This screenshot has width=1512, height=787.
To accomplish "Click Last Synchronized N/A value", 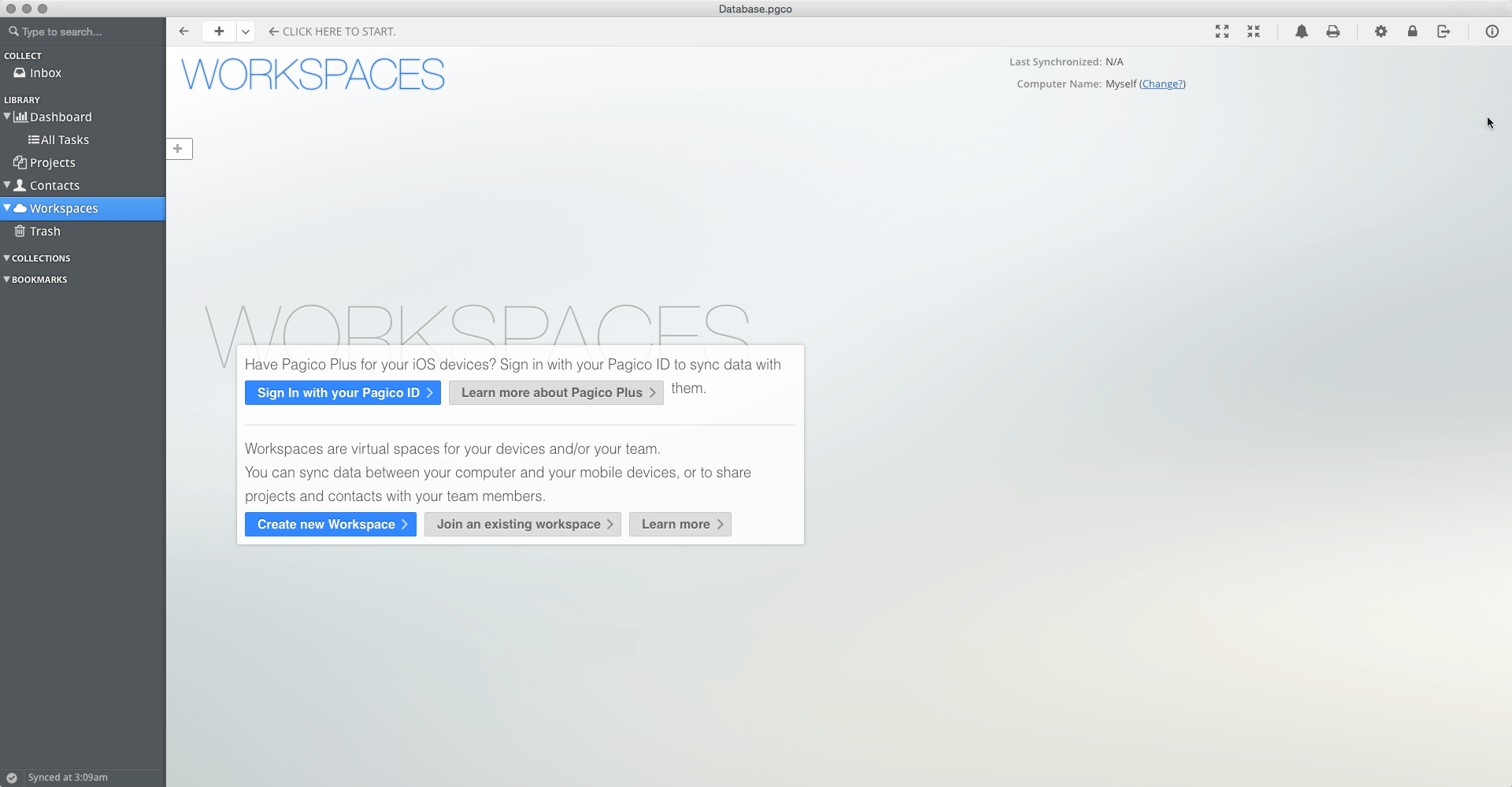I will point(1114,62).
